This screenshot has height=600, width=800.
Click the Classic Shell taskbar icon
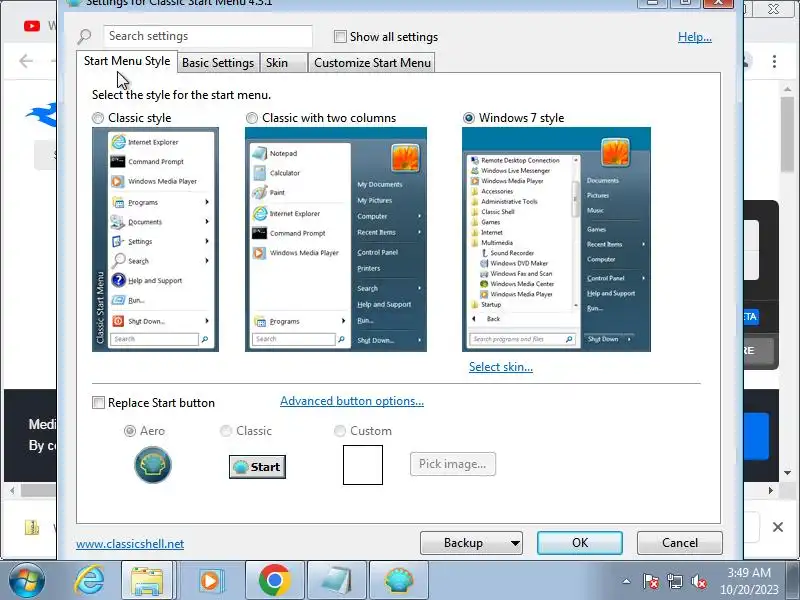(398, 581)
